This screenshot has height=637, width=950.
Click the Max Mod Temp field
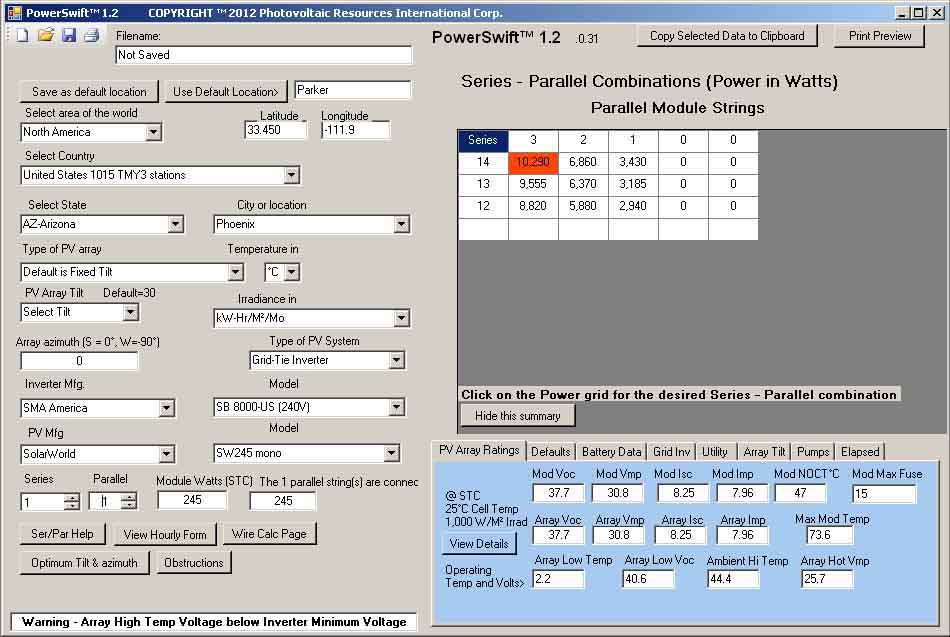click(x=830, y=536)
